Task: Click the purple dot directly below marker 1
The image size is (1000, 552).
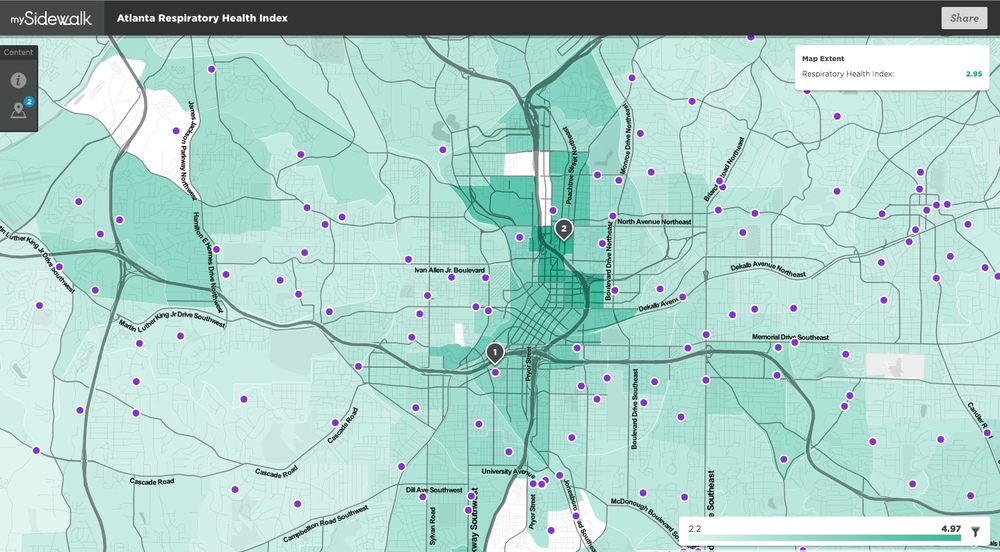Action: pyautogui.click(x=495, y=374)
